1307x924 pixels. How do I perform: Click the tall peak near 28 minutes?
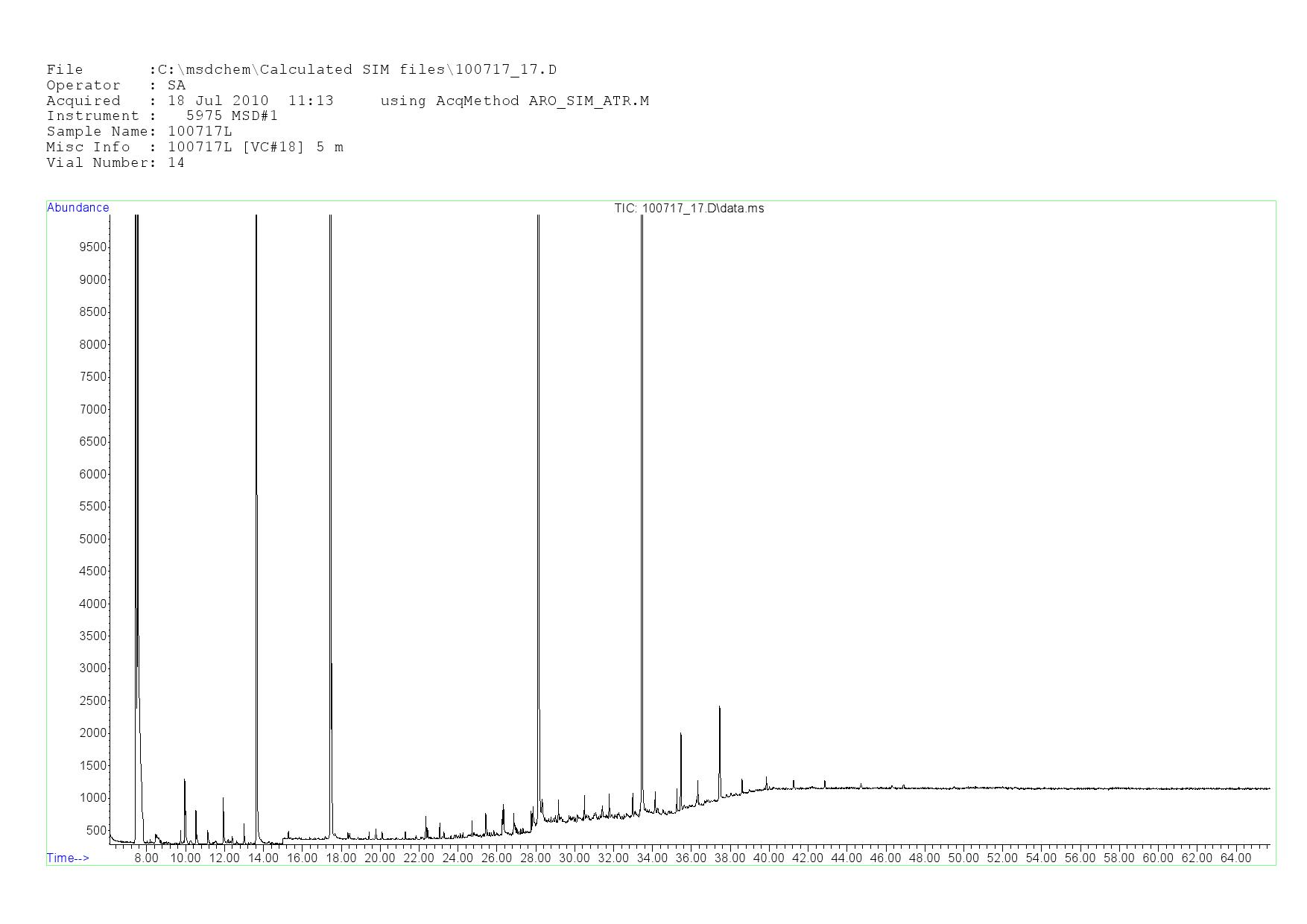click(x=538, y=447)
